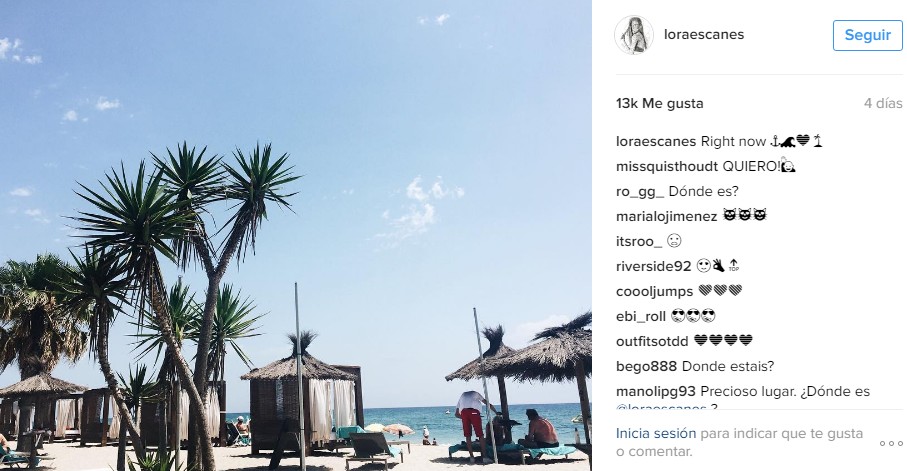Open itsroo_ commenter profile
907x471 pixels.
(639, 241)
